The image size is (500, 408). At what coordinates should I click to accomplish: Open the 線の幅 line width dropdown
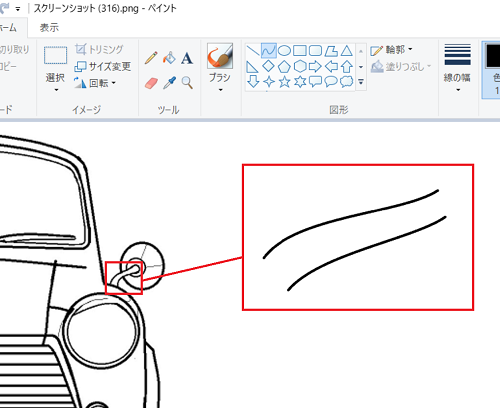click(x=457, y=68)
